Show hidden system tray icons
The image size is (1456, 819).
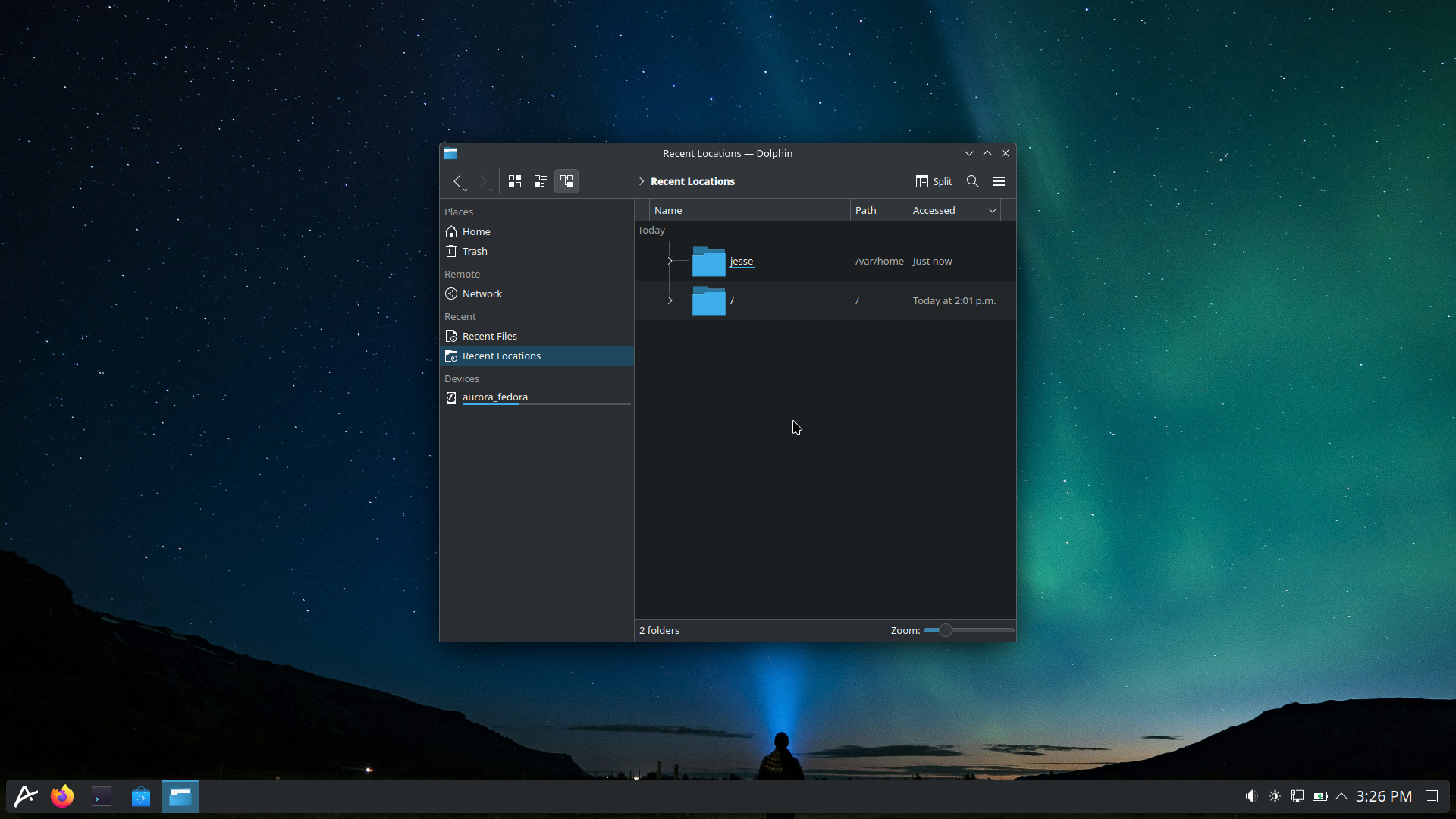coord(1341,796)
